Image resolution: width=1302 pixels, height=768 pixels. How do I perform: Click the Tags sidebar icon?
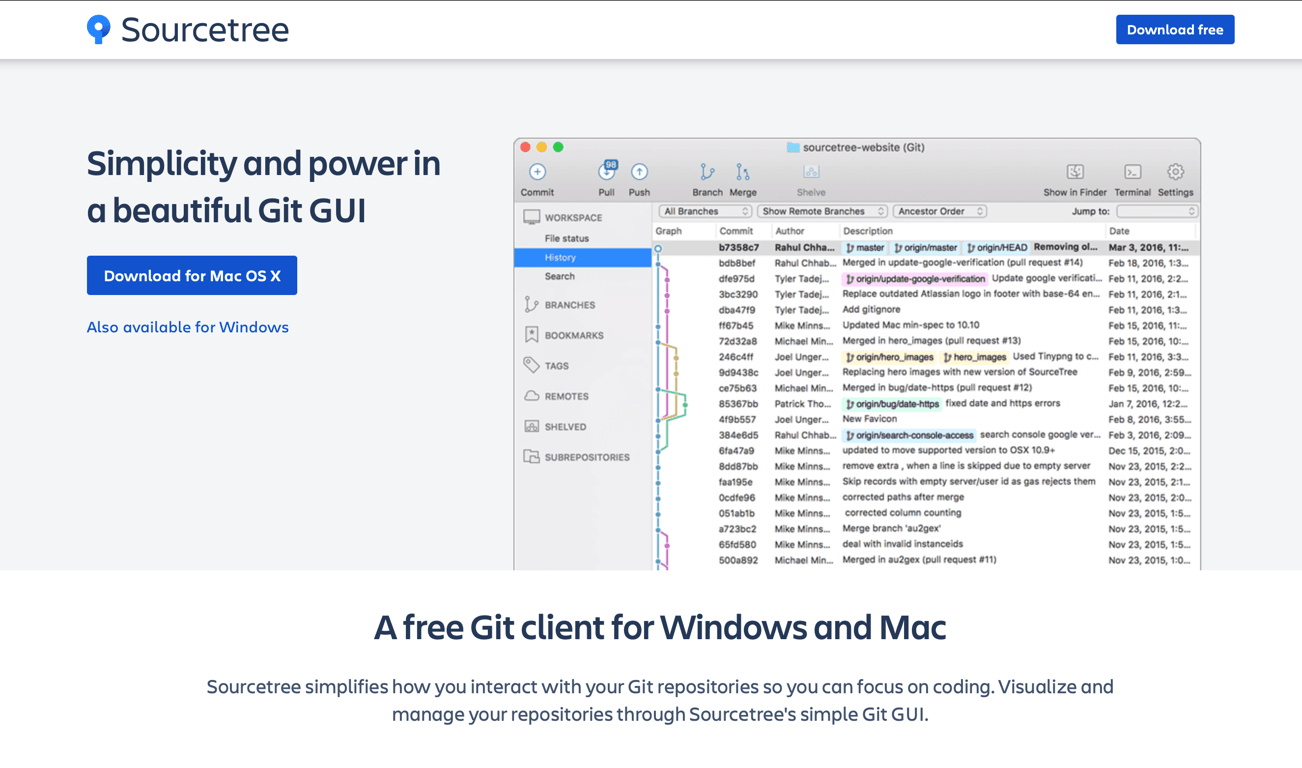click(x=531, y=365)
